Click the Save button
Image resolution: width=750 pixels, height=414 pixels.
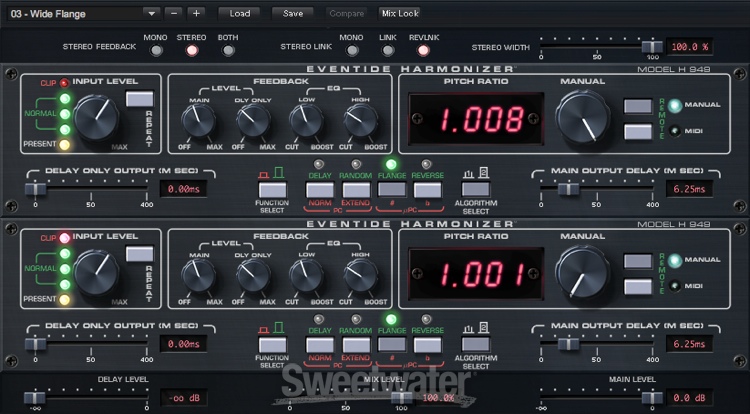pos(293,13)
